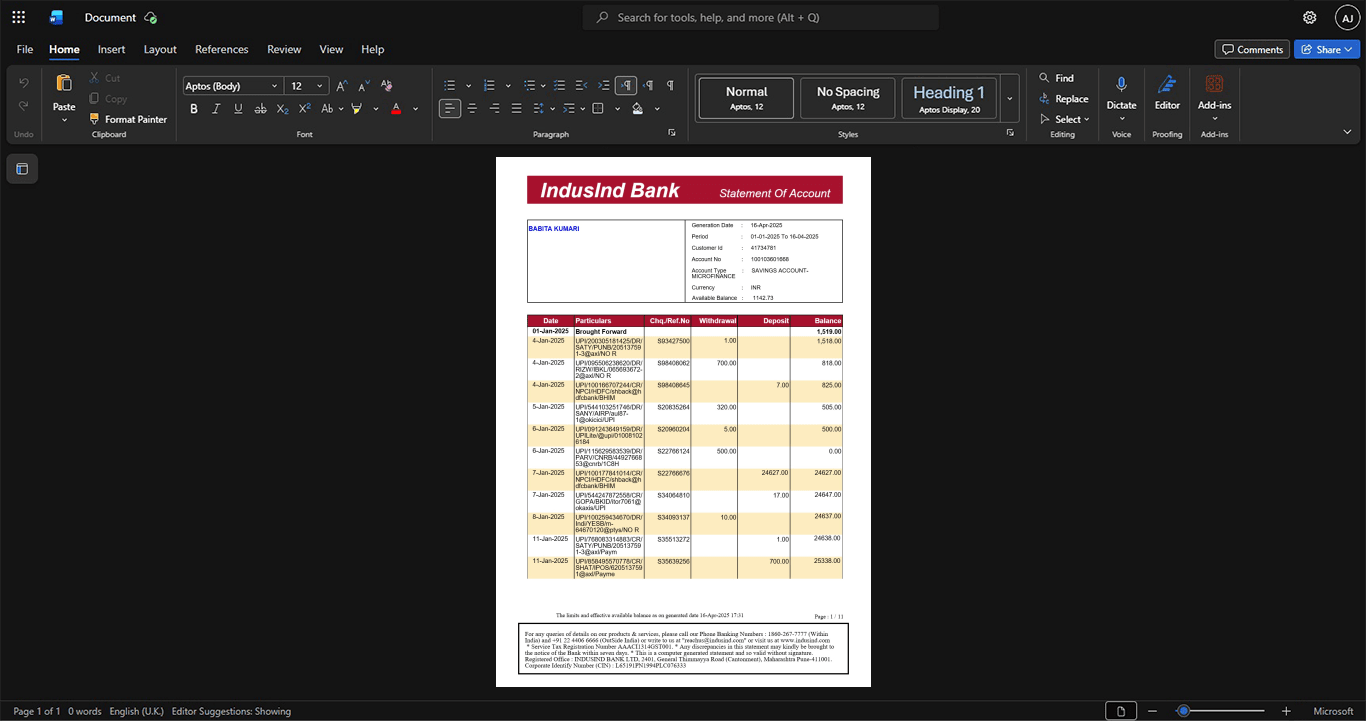This screenshot has height=721, width=1366.
Task: Apply Normal style
Action: (746, 98)
